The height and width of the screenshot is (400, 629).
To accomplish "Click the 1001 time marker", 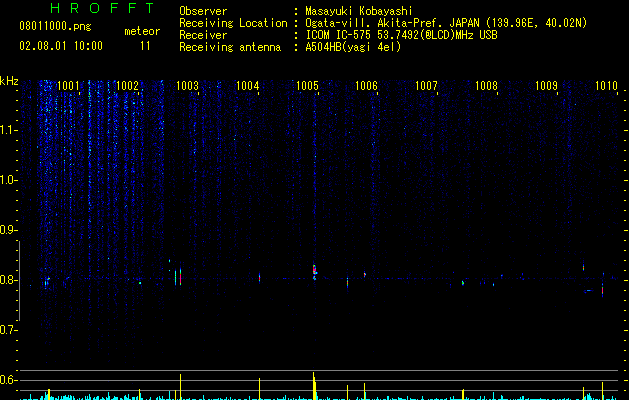I will click(x=68, y=86).
